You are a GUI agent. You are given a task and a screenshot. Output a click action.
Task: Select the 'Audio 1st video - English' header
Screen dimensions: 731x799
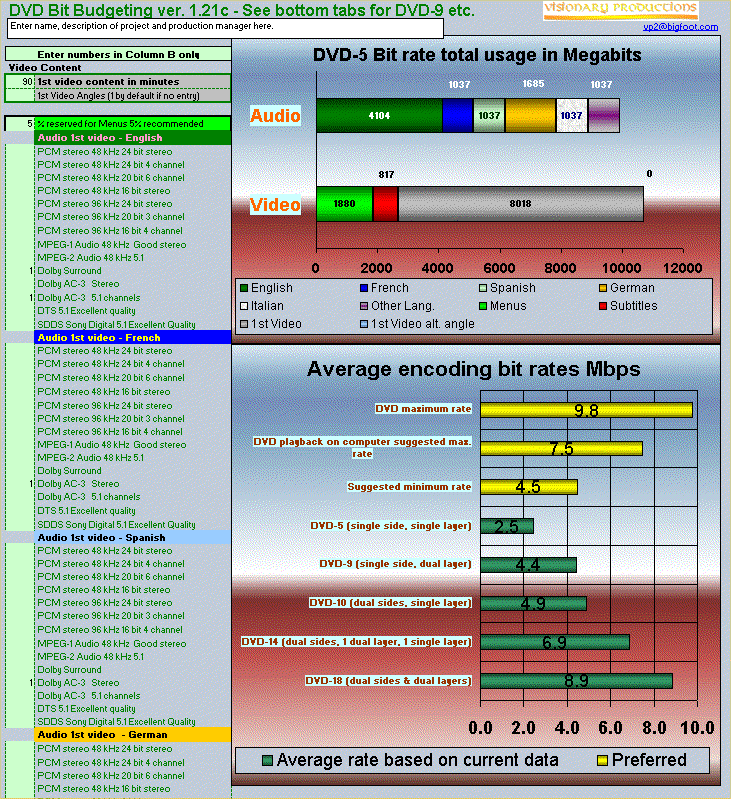(132, 138)
